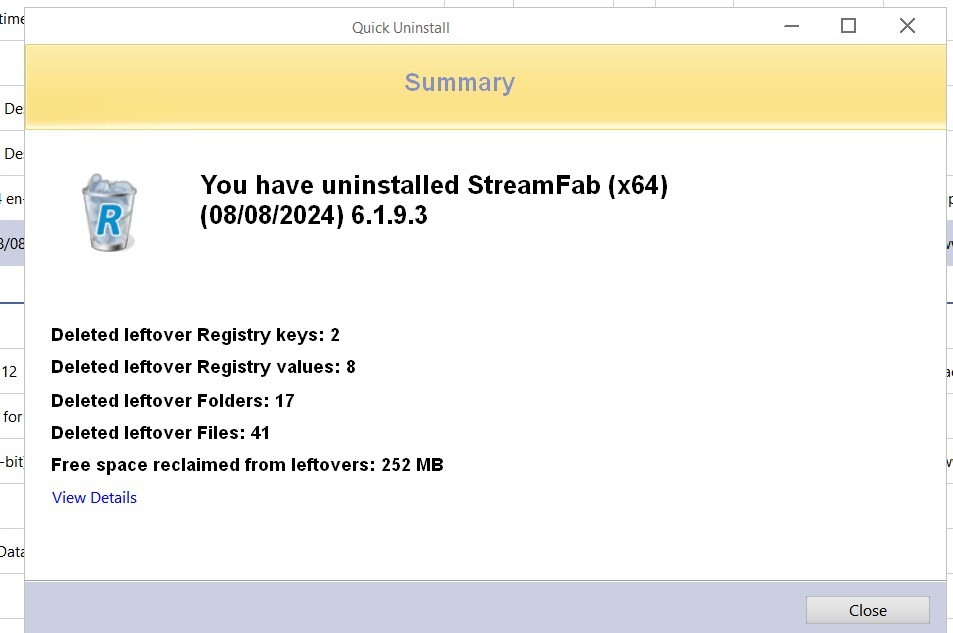The height and width of the screenshot is (633, 953).
Task: Click the "(08/08/2024) 6.1.9.3" version line
Action: 314,215
